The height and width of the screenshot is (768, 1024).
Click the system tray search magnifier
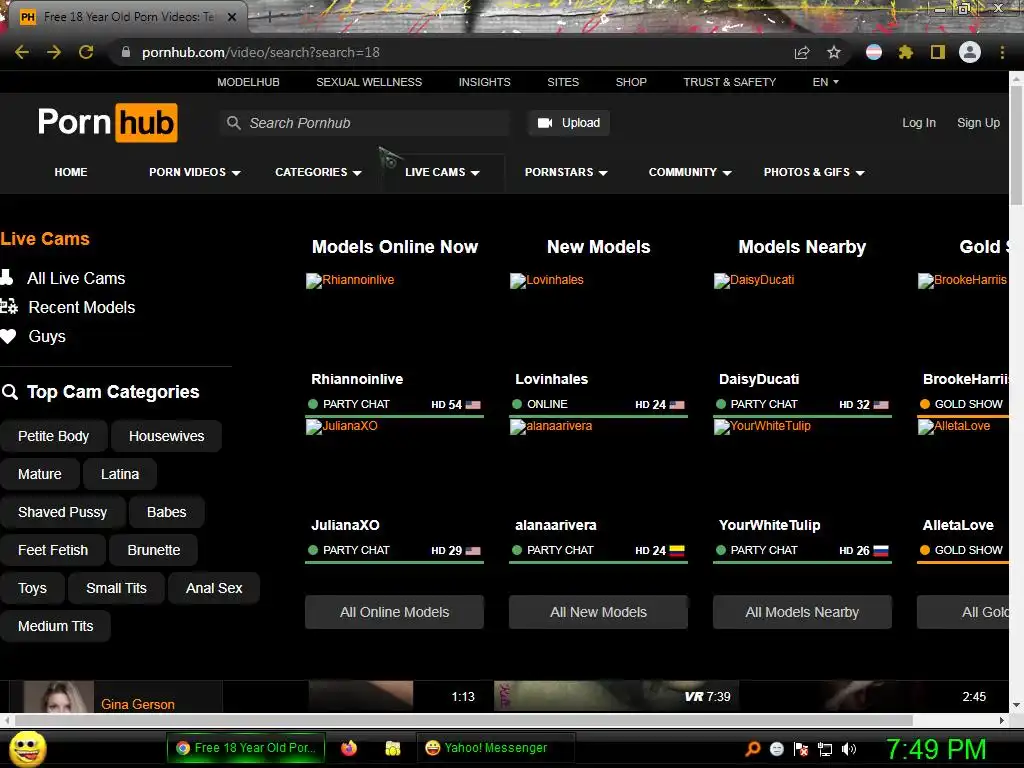(752, 749)
